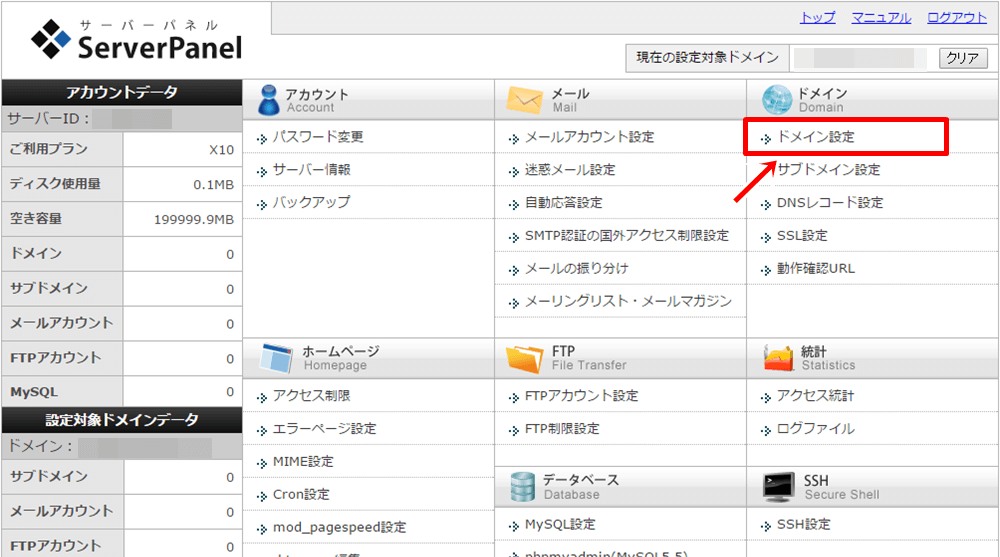Click the ログアウト link
Screen dimensions: 1000x557
click(x=957, y=17)
